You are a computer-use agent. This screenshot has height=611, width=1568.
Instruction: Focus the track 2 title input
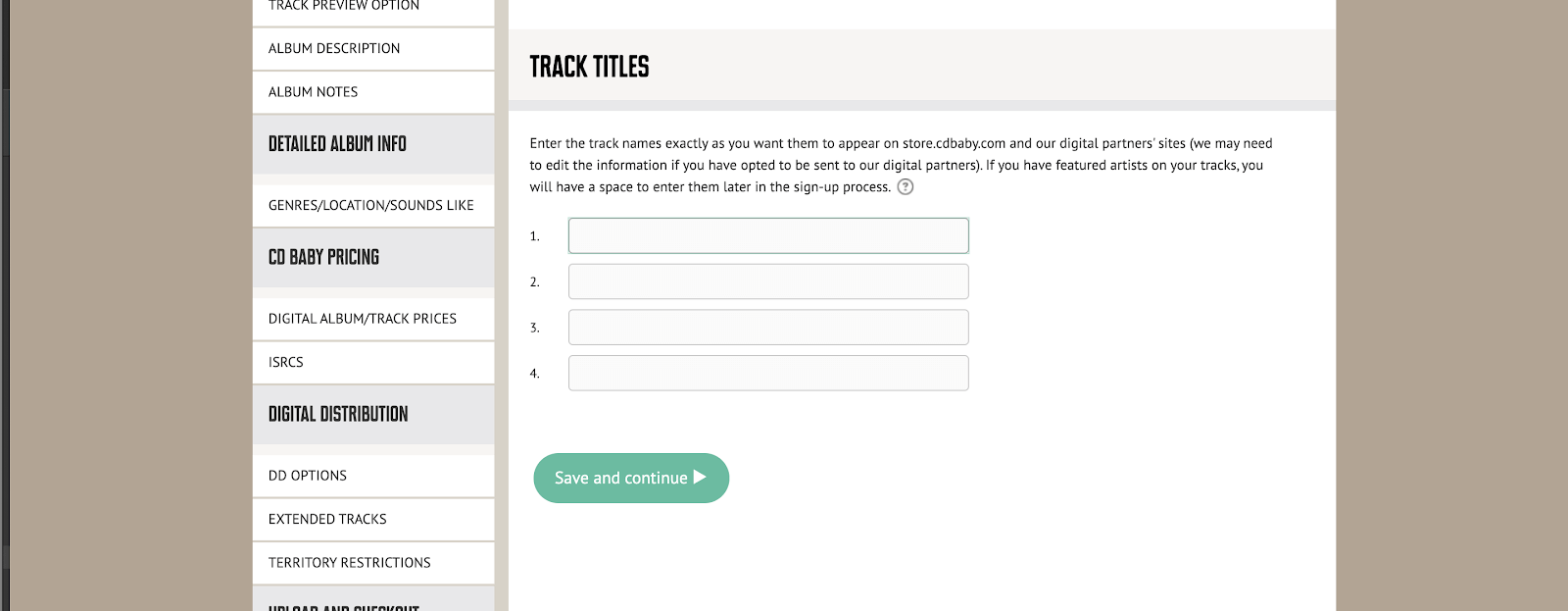pos(768,281)
